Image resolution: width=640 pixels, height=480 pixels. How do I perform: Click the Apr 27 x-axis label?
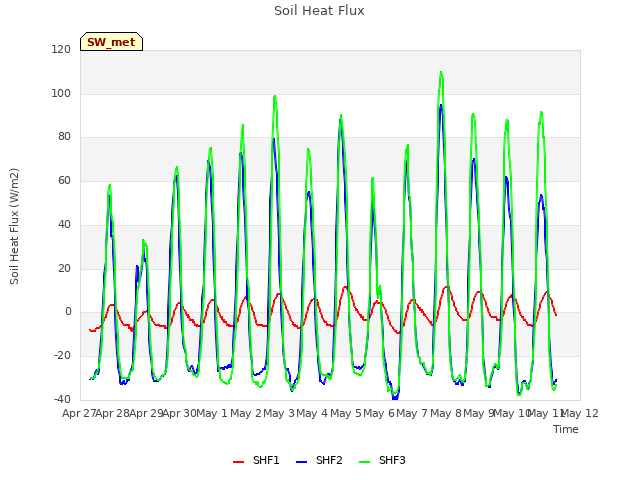(x=79, y=413)
